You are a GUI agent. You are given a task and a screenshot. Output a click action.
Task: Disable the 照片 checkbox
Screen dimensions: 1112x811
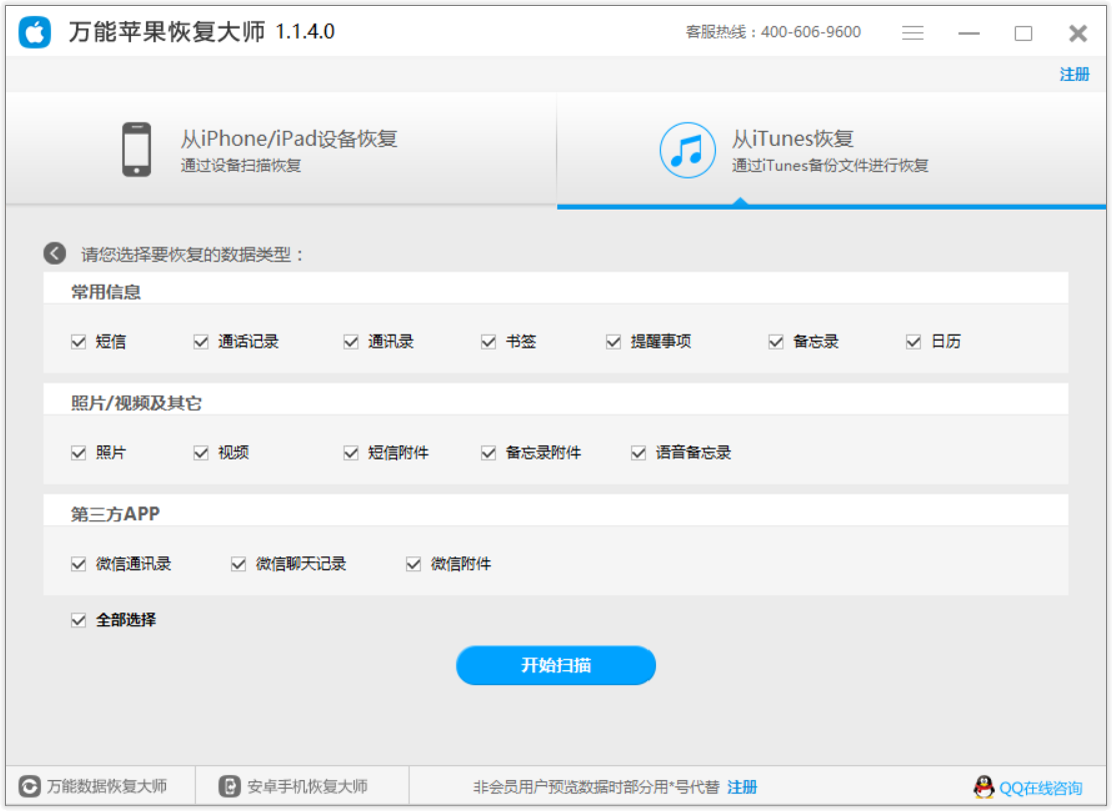tap(79, 453)
